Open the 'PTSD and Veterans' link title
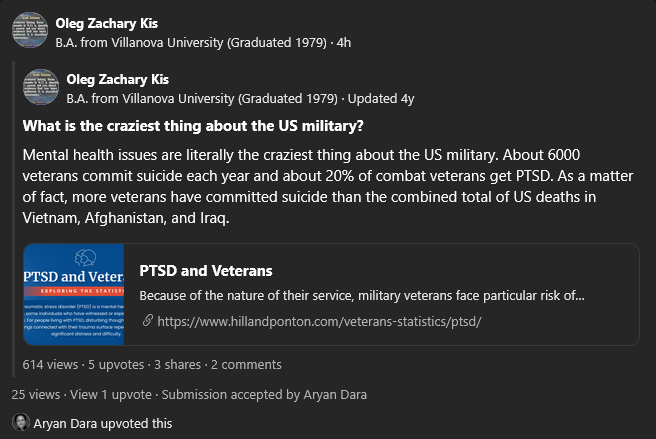 [206, 271]
